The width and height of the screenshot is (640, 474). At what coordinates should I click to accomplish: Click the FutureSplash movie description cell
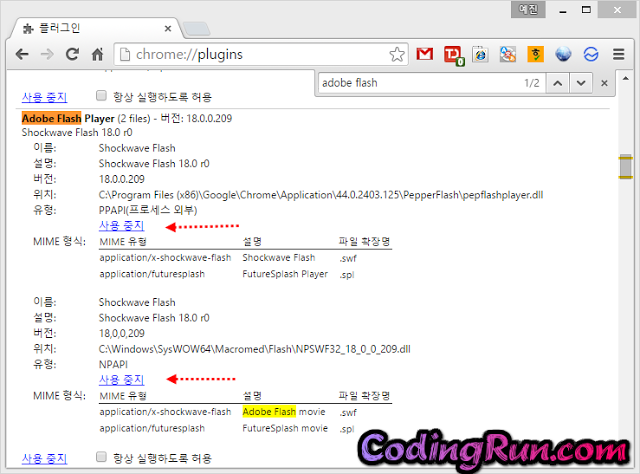click(285, 428)
